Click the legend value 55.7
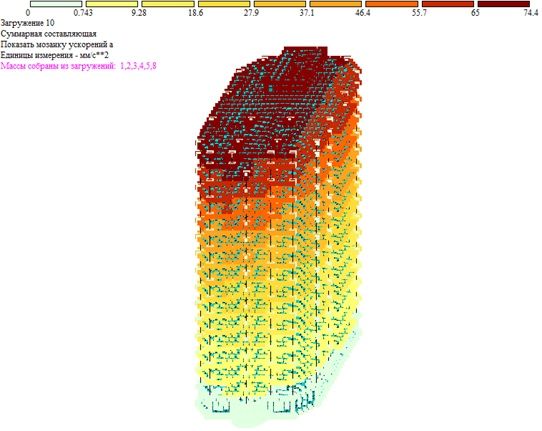This screenshot has height=431, width=542. [x=419, y=13]
